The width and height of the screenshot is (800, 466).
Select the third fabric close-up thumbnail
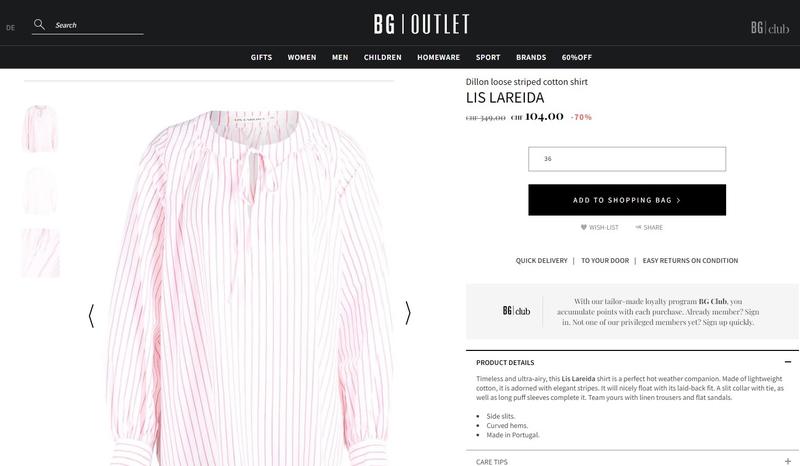[41, 253]
